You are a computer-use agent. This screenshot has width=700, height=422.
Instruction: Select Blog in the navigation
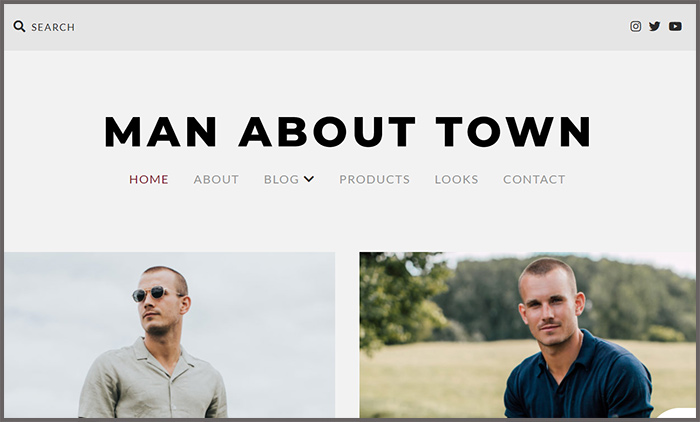pyautogui.click(x=281, y=180)
